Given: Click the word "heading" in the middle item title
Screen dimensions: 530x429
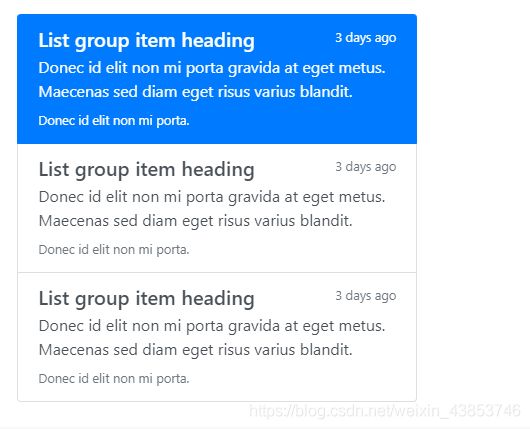Looking at the screenshot, I should 218,170.
